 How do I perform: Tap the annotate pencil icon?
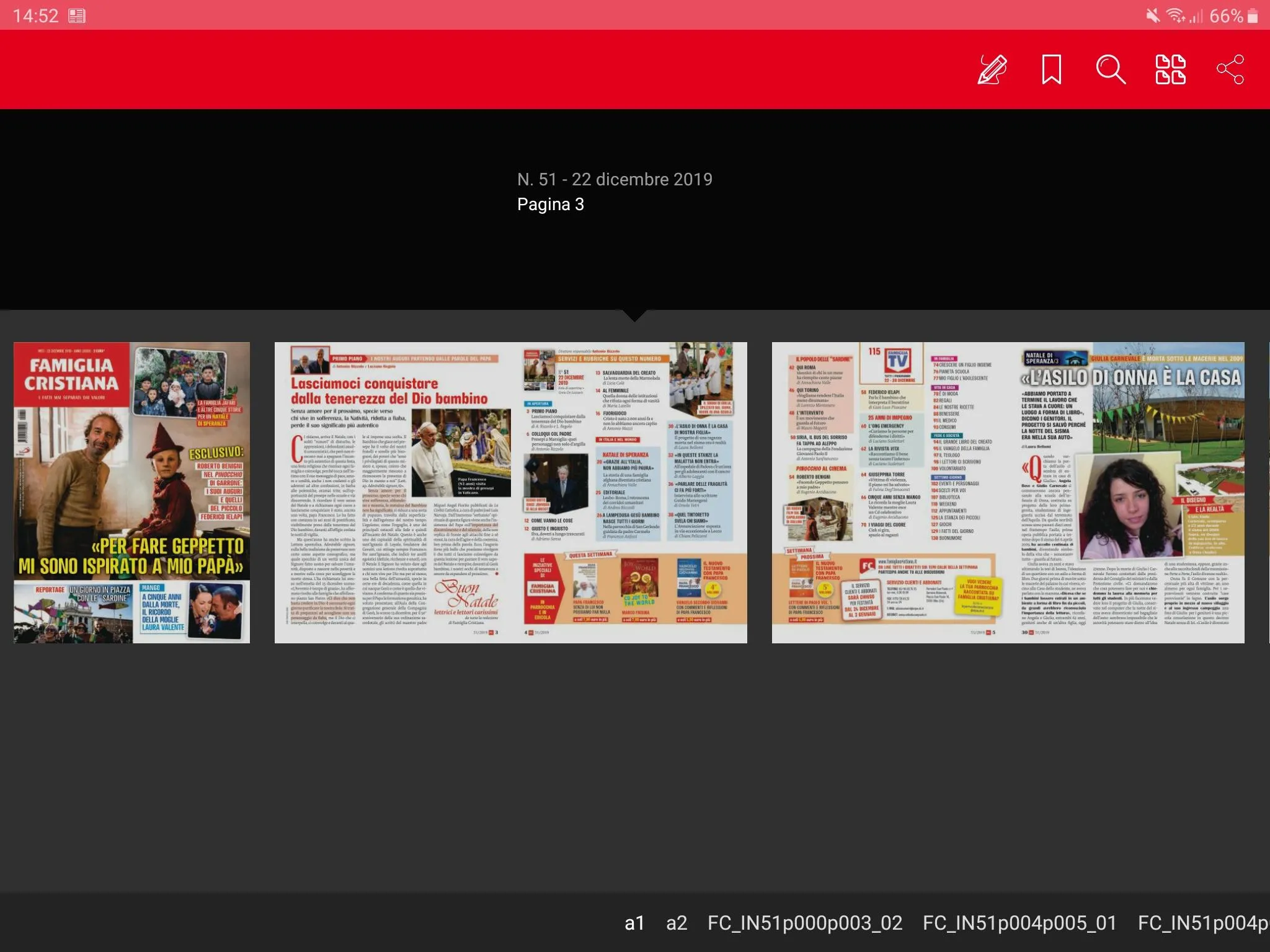pos(992,69)
